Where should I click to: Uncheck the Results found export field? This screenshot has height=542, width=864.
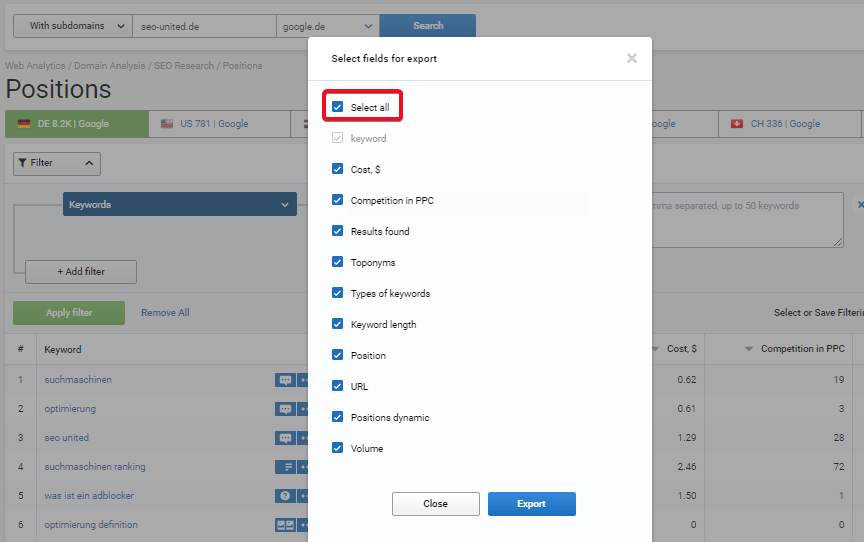[x=337, y=231]
